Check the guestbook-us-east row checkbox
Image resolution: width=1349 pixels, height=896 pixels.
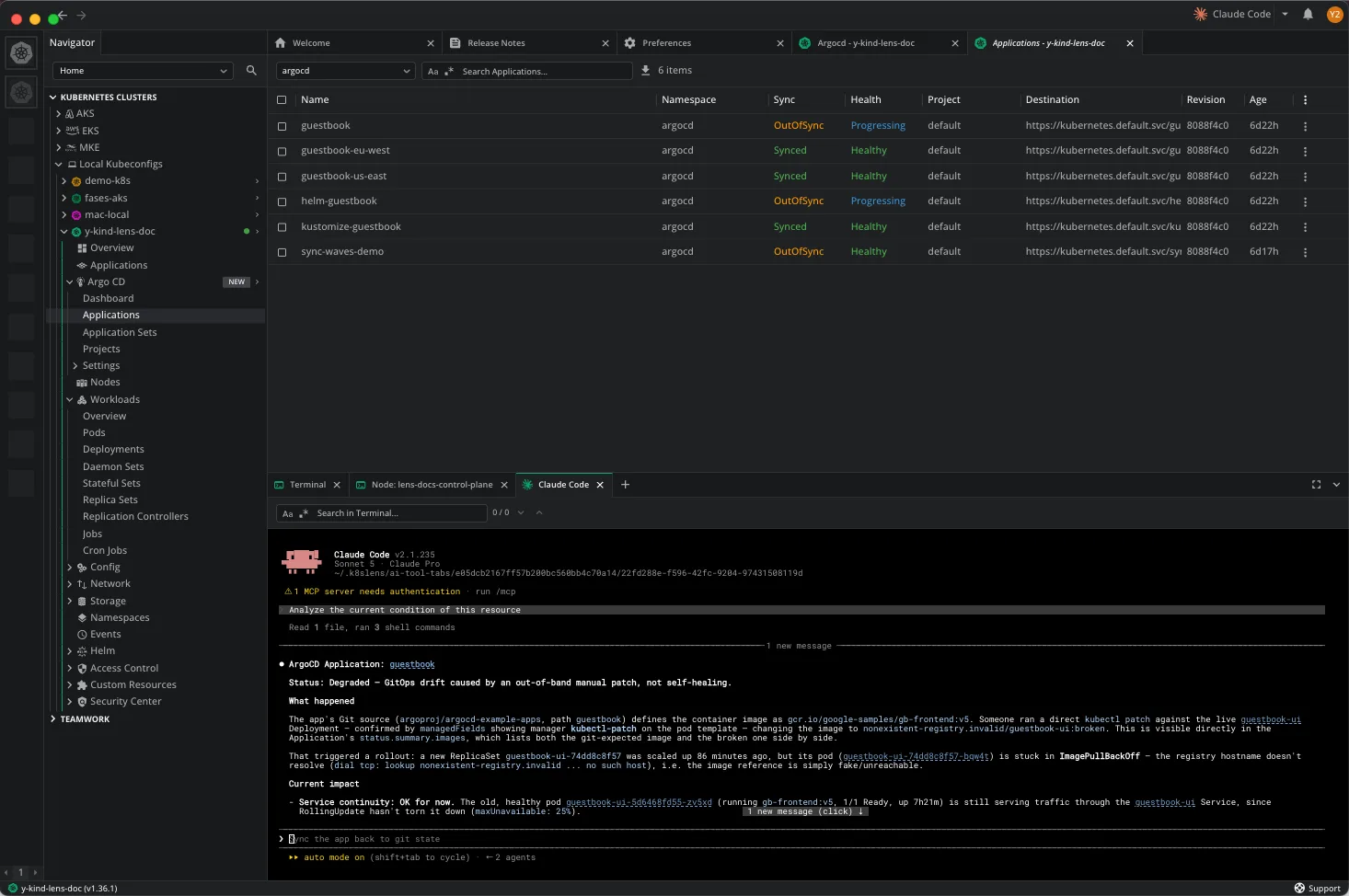[x=282, y=177]
